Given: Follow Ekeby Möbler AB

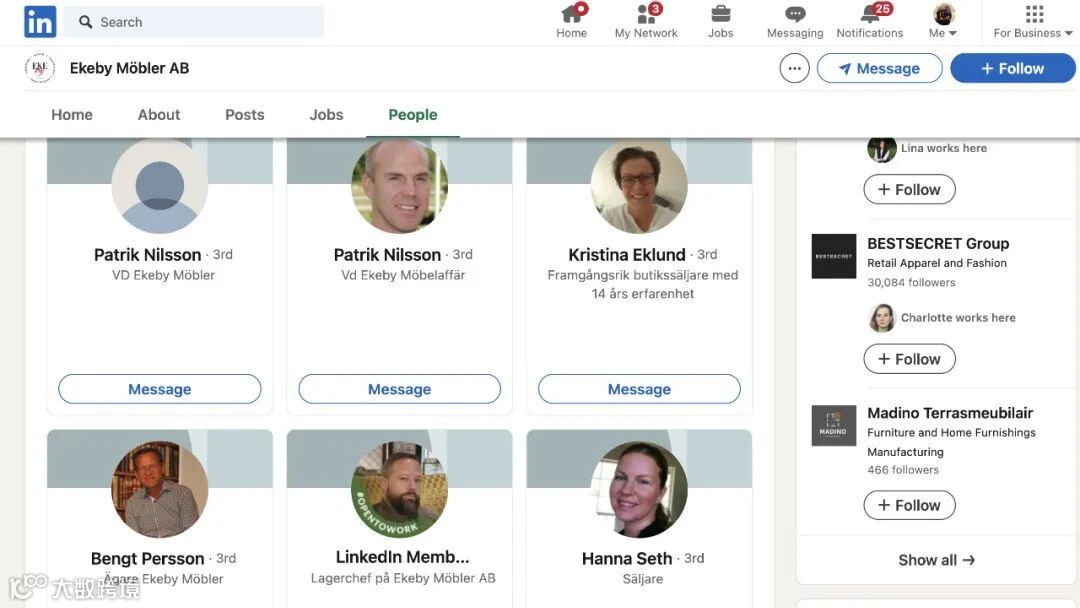Looking at the screenshot, I should (x=1012, y=68).
